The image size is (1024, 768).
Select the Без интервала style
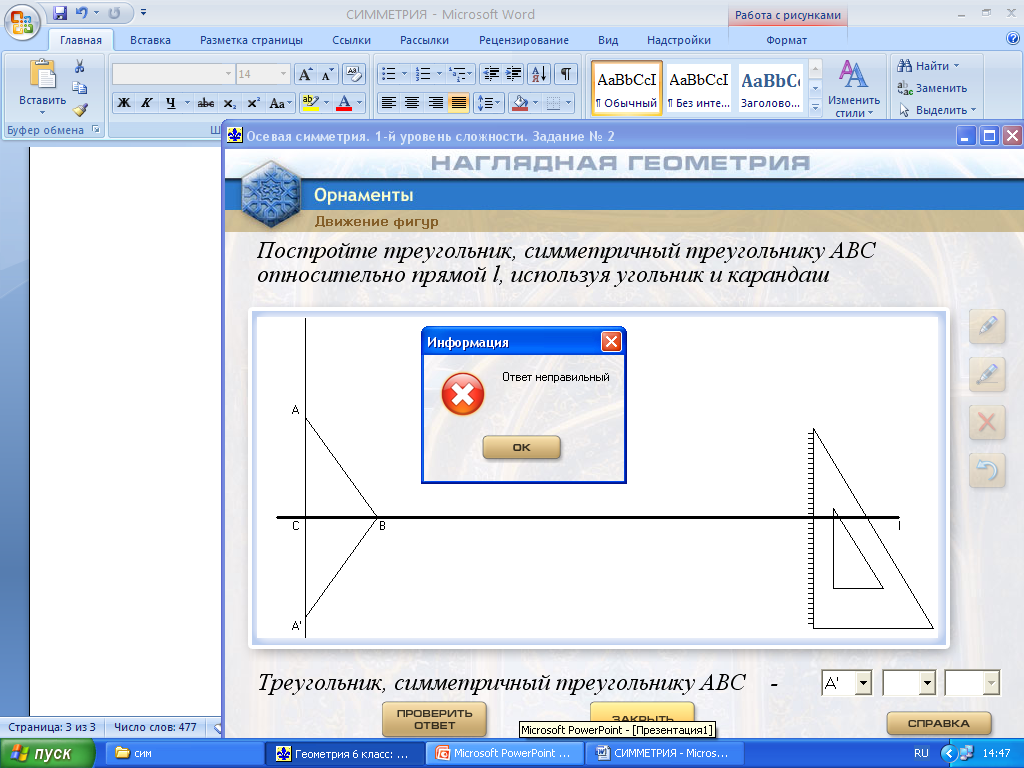click(698, 88)
